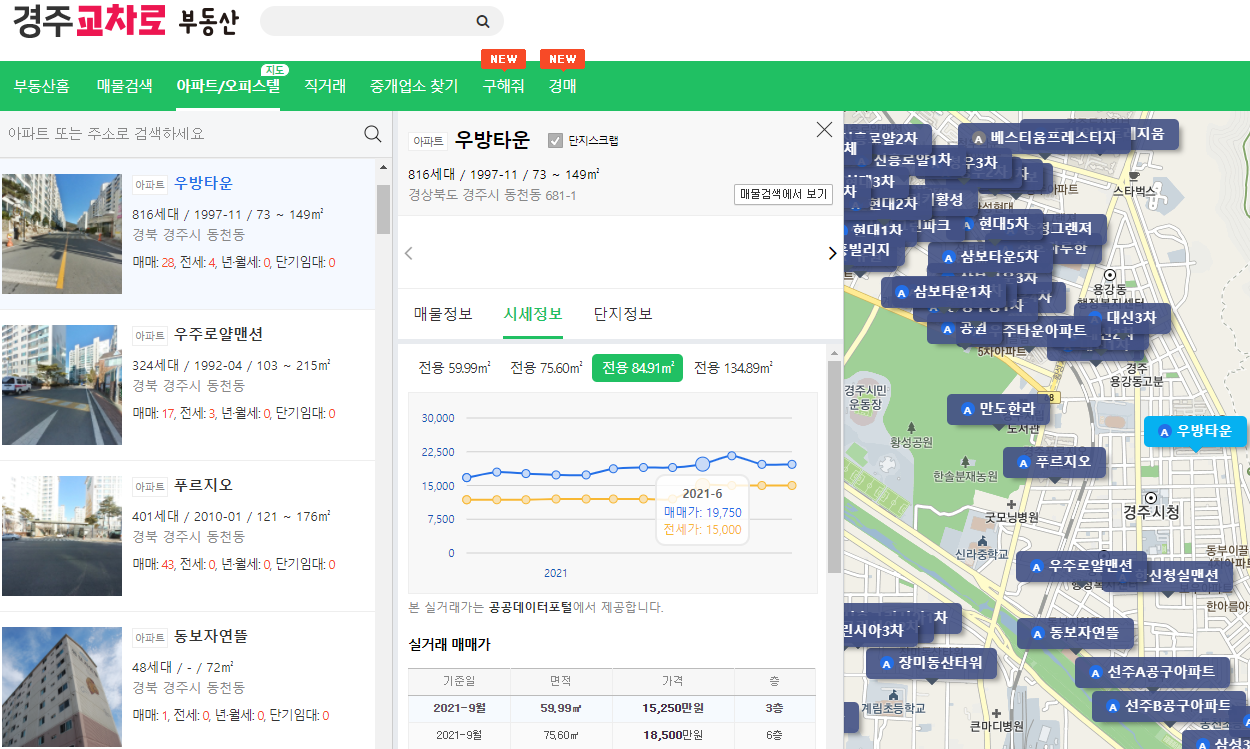Click the 만도한라 map marker
Image resolution: width=1250 pixels, height=749 pixels.
(x=999, y=409)
